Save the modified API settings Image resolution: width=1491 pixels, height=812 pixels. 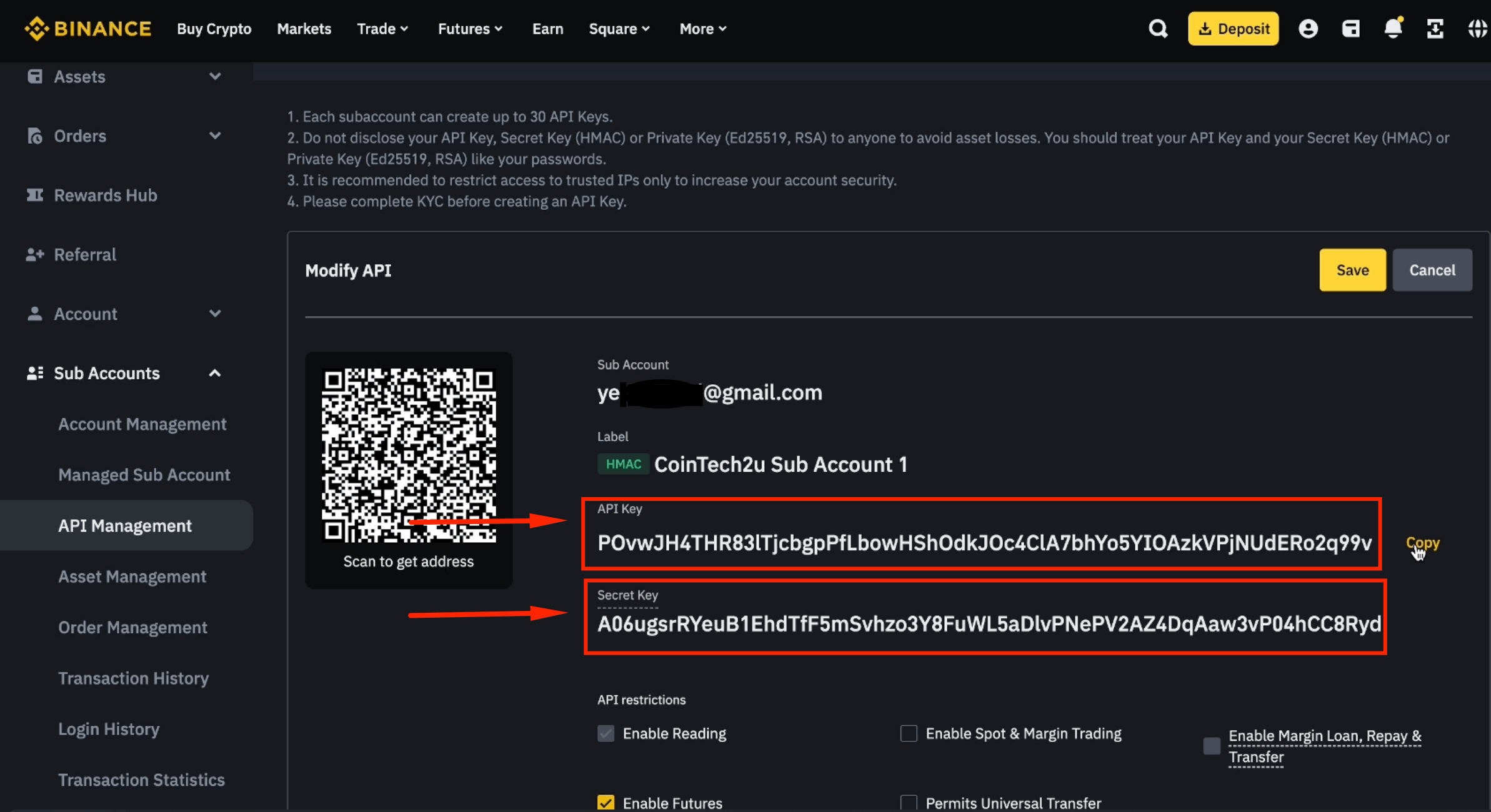tap(1352, 270)
